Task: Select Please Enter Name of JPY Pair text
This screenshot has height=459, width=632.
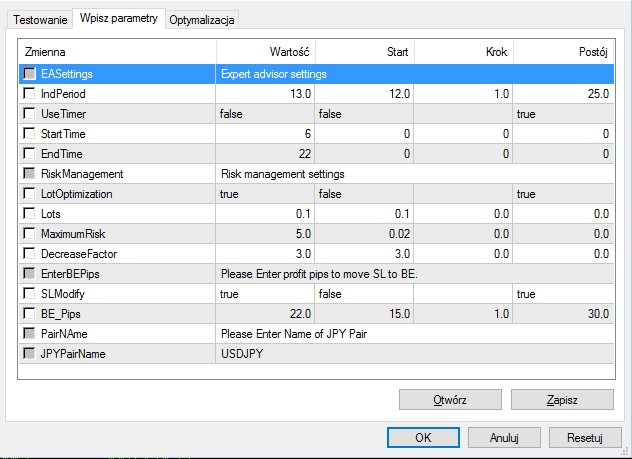Action: pos(294,334)
